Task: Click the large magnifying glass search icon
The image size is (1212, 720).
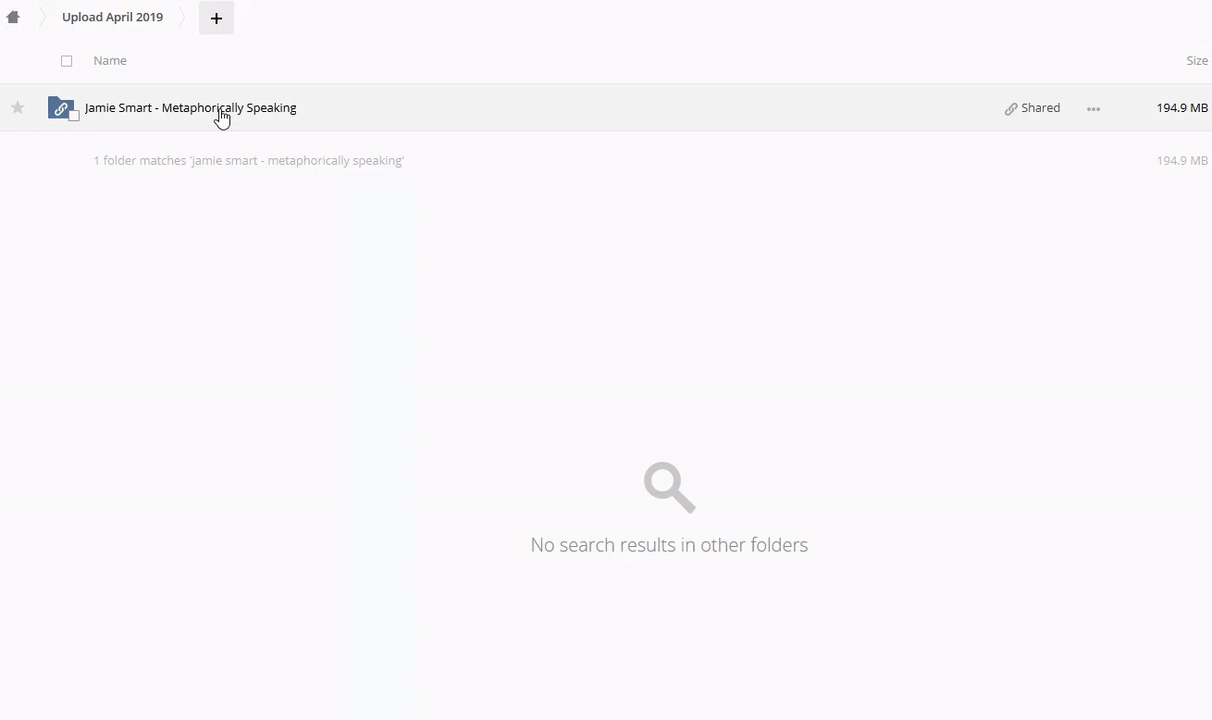Action: pyautogui.click(x=669, y=487)
